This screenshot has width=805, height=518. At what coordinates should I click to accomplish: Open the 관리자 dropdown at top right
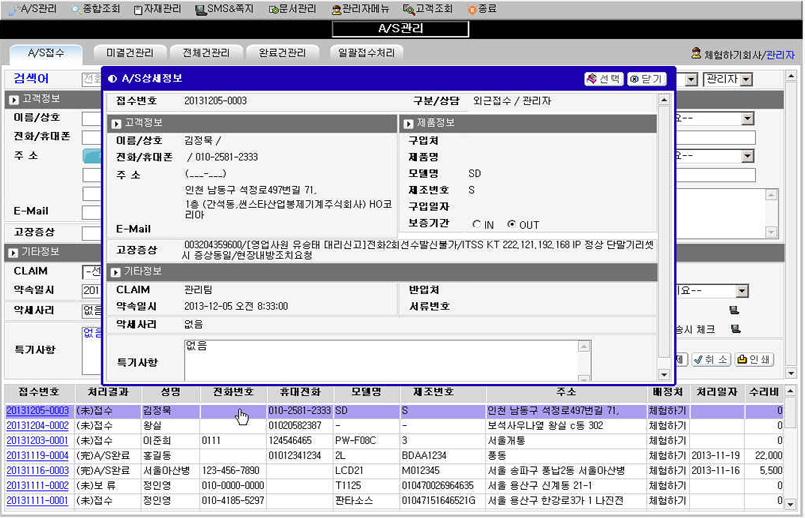click(x=729, y=78)
